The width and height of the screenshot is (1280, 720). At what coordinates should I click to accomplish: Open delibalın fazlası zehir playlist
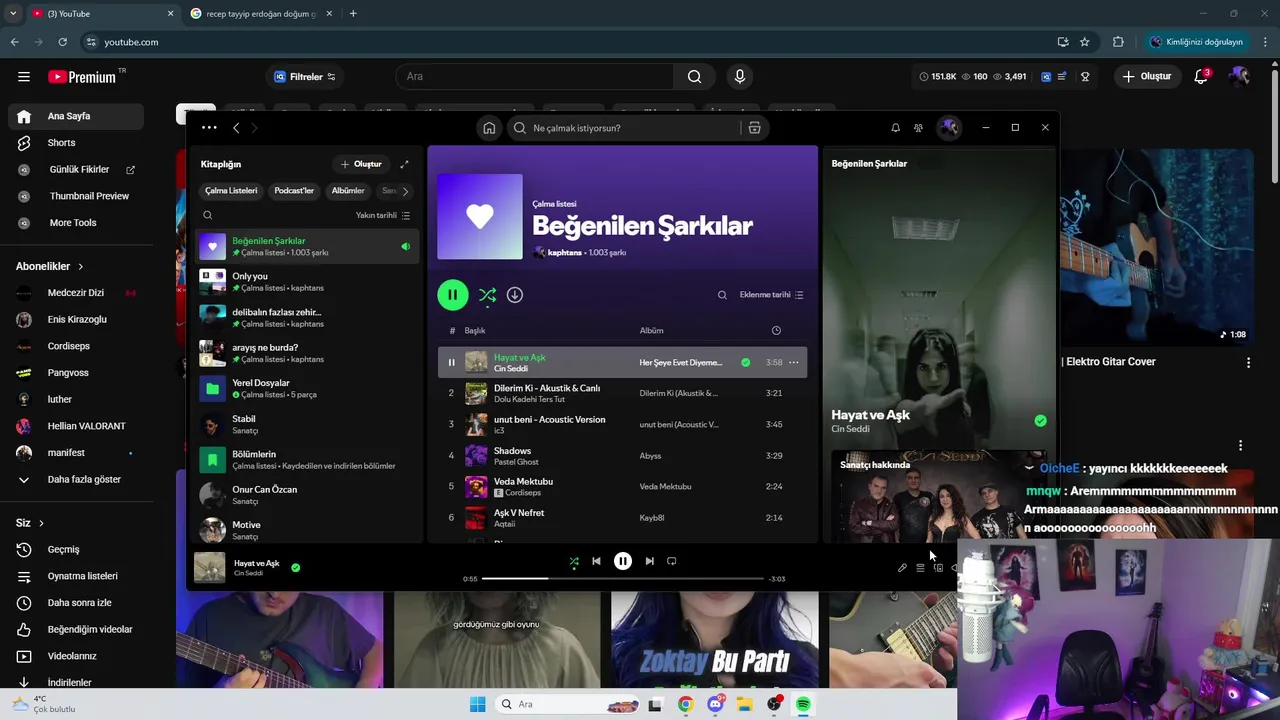click(x=308, y=317)
